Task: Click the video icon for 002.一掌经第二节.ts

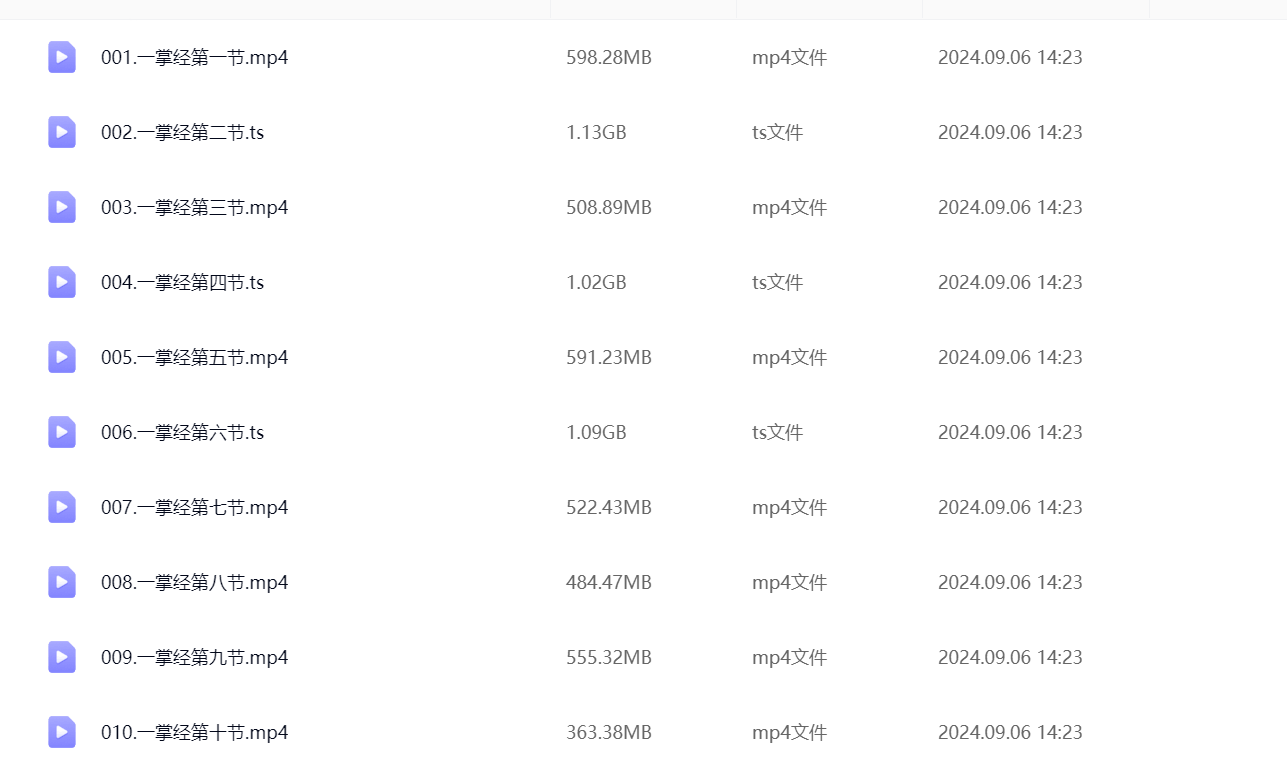Action: coord(62,132)
